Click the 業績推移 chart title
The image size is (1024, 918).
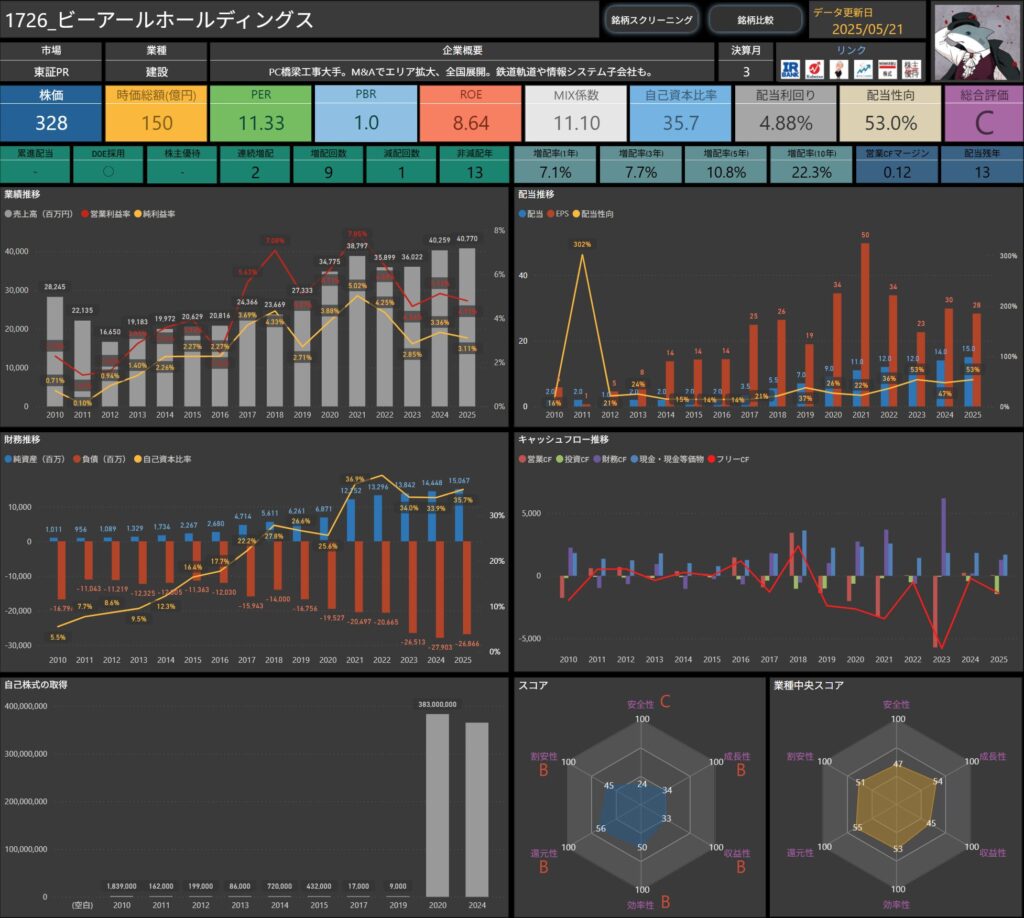[x=22, y=194]
